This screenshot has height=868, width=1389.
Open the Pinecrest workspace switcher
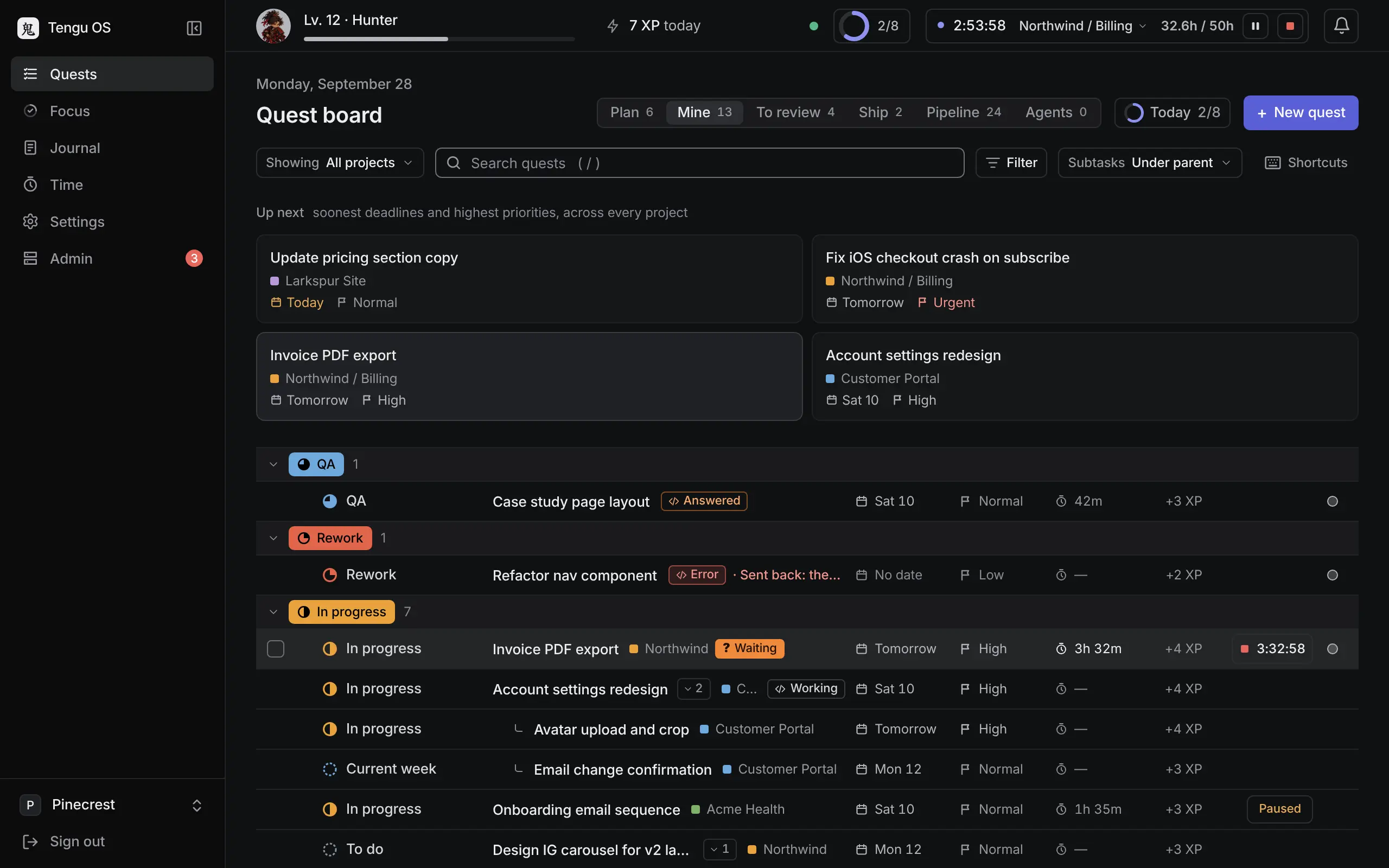coord(112,805)
